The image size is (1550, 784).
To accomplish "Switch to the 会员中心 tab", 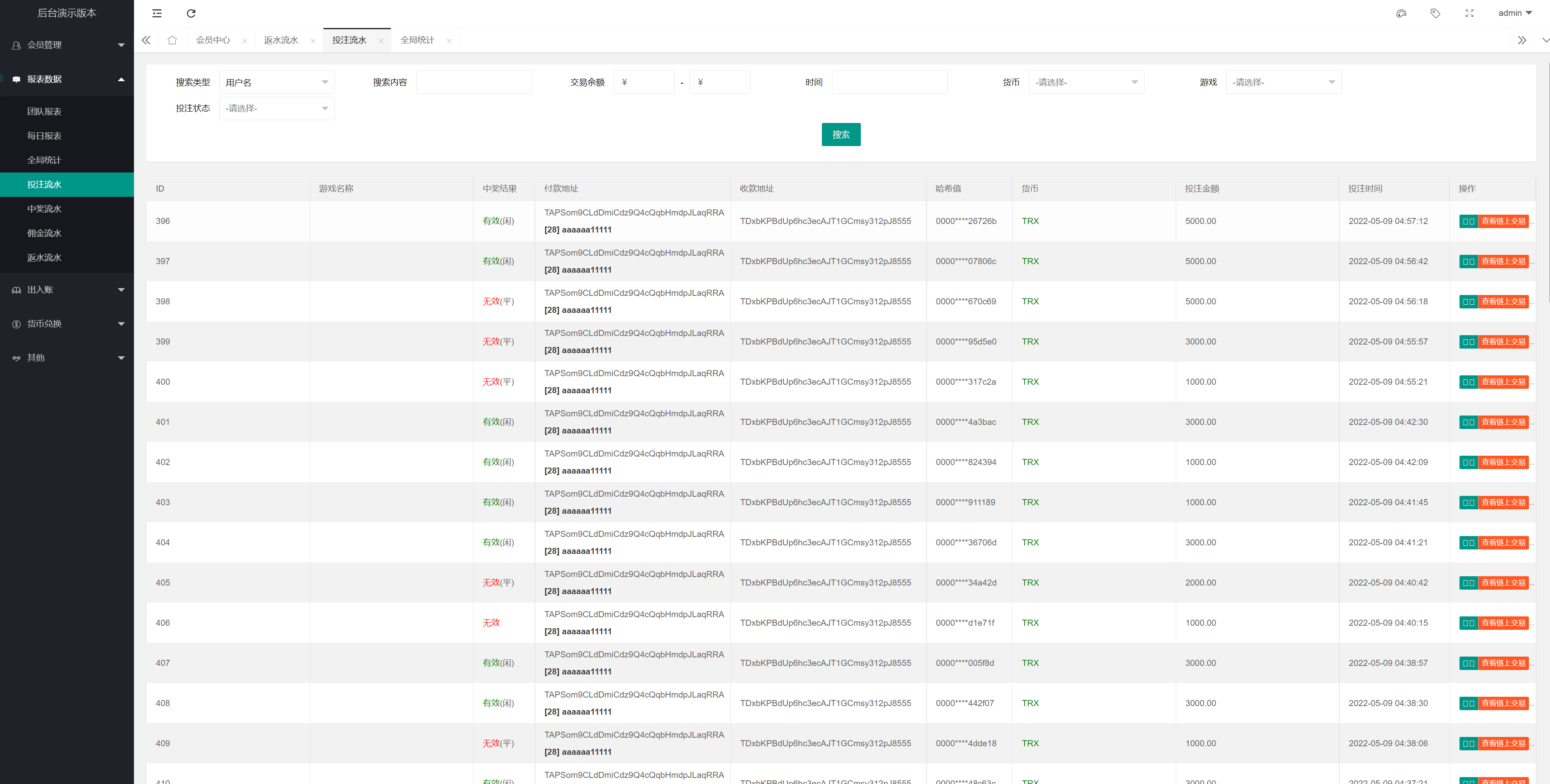I will (x=213, y=40).
